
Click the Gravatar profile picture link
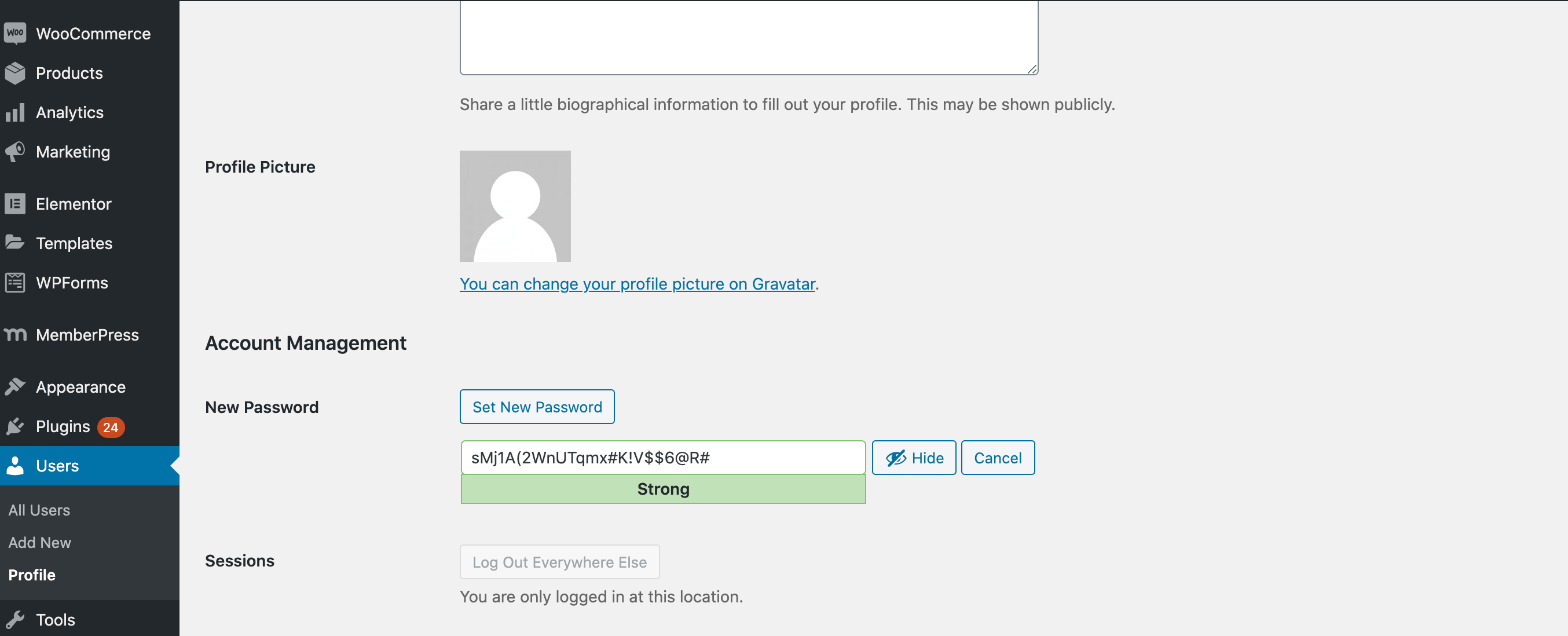638,283
